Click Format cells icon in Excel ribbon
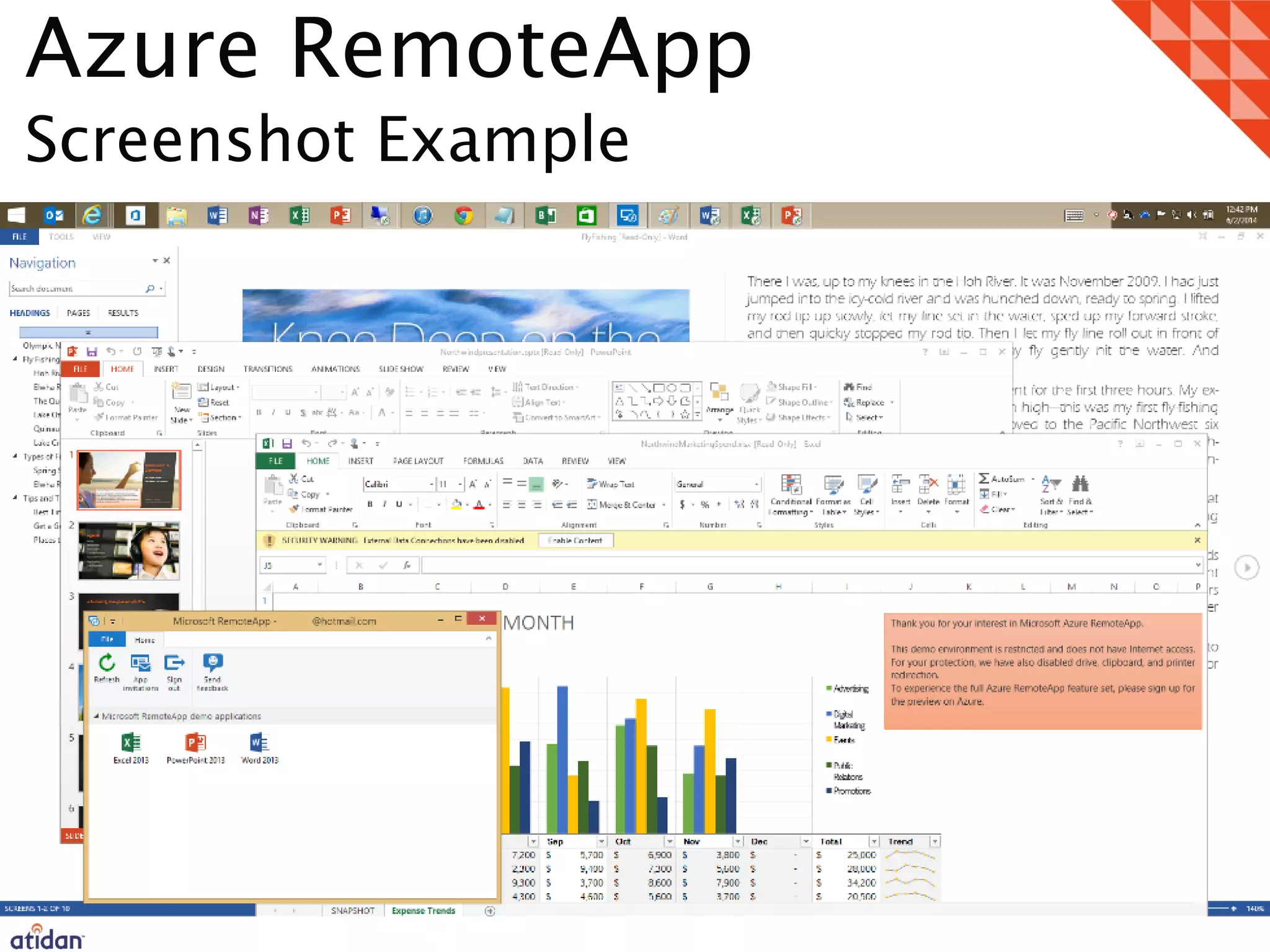1270x952 pixels. coord(956,493)
